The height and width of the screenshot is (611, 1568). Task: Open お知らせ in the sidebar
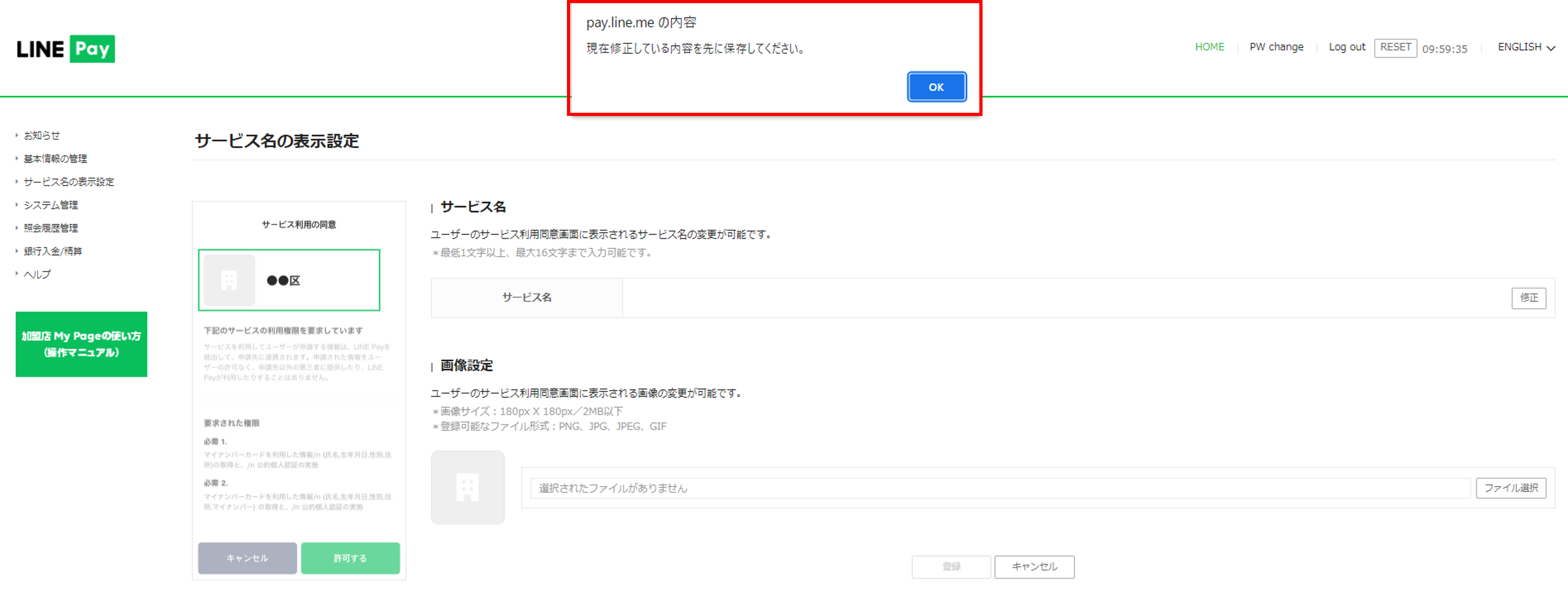[x=41, y=135]
